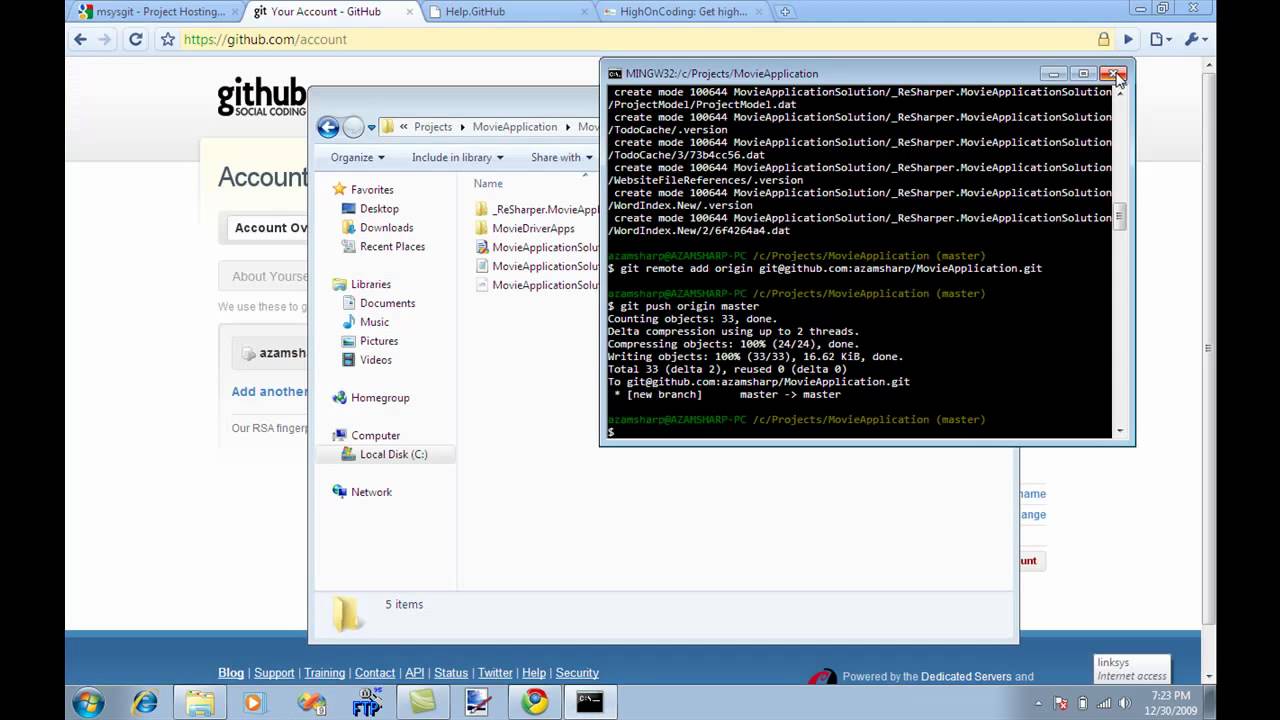The image size is (1280, 720).
Task: Switch to the command prompt taskbar button
Action: 590,702
